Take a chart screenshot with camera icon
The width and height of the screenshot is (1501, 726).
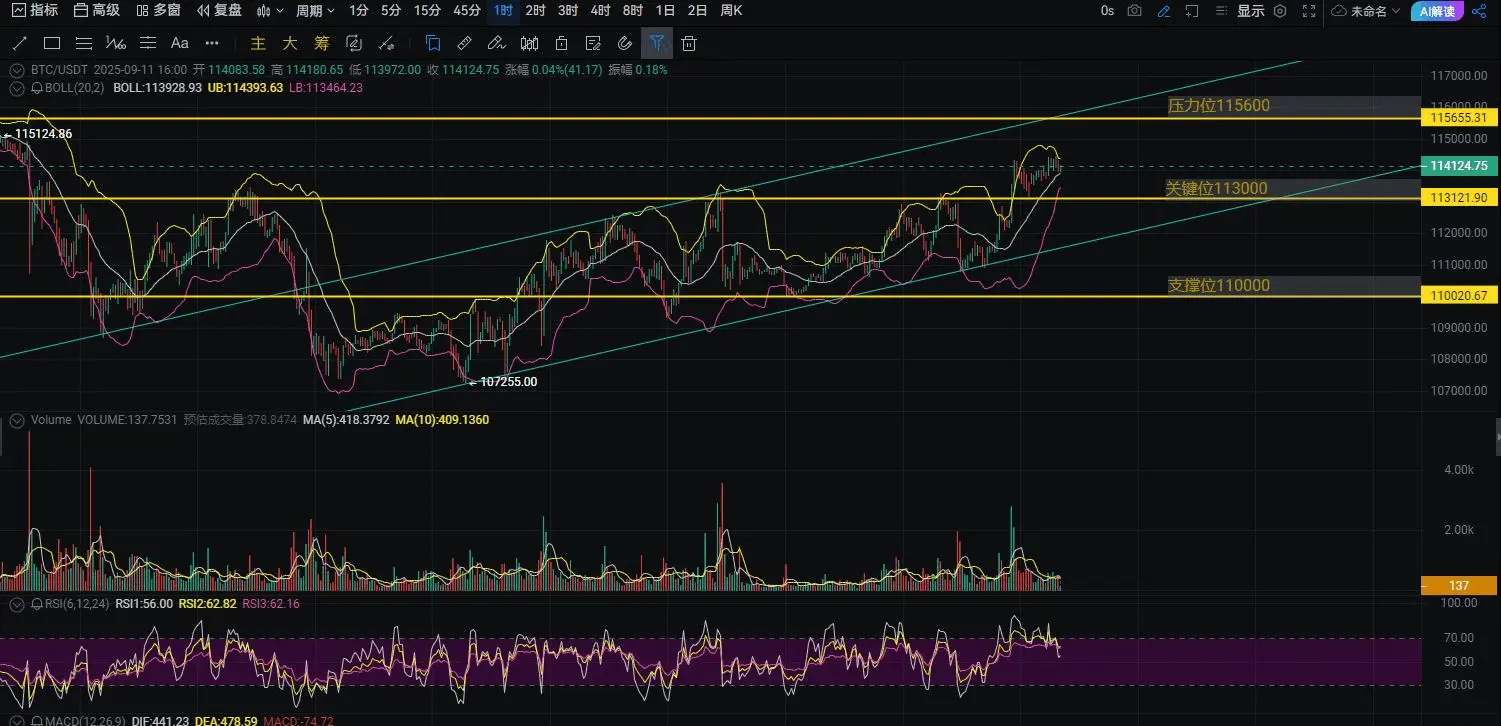click(1134, 11)
